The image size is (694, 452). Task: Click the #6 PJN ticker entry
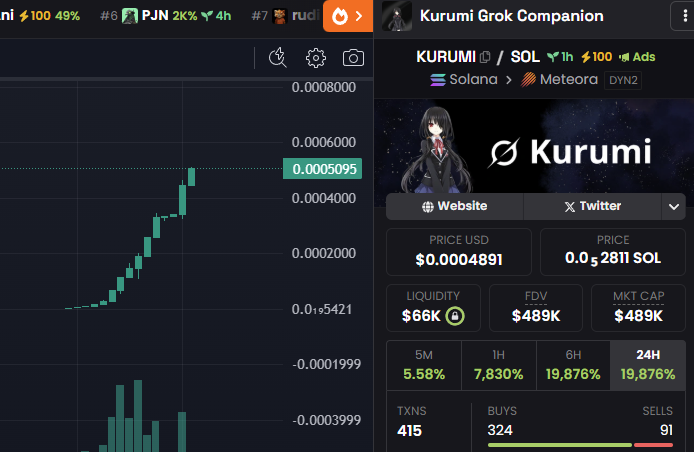tap(165, 16)
